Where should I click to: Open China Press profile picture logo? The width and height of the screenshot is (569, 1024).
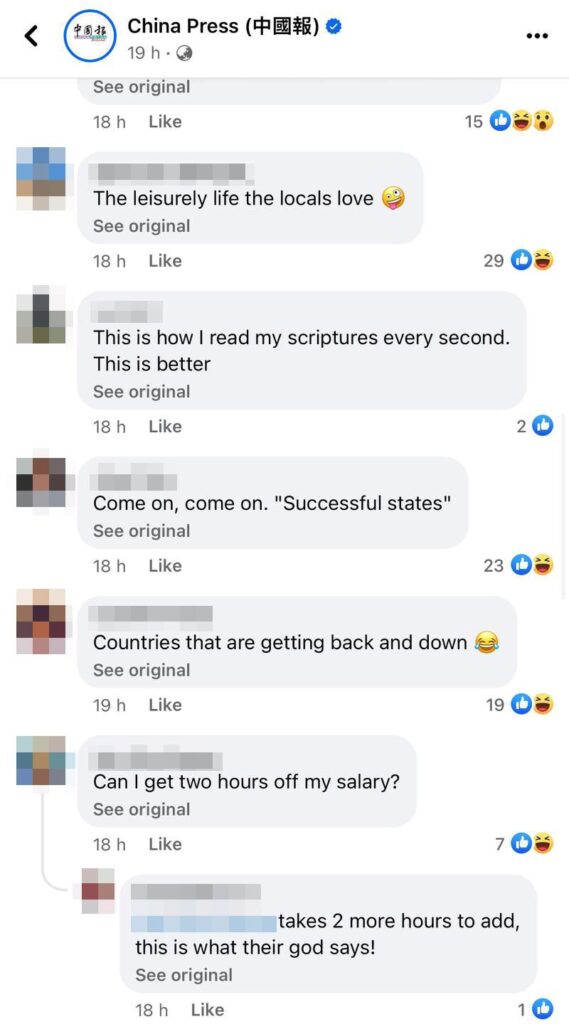pyautogui.click(x=90, y=37)
